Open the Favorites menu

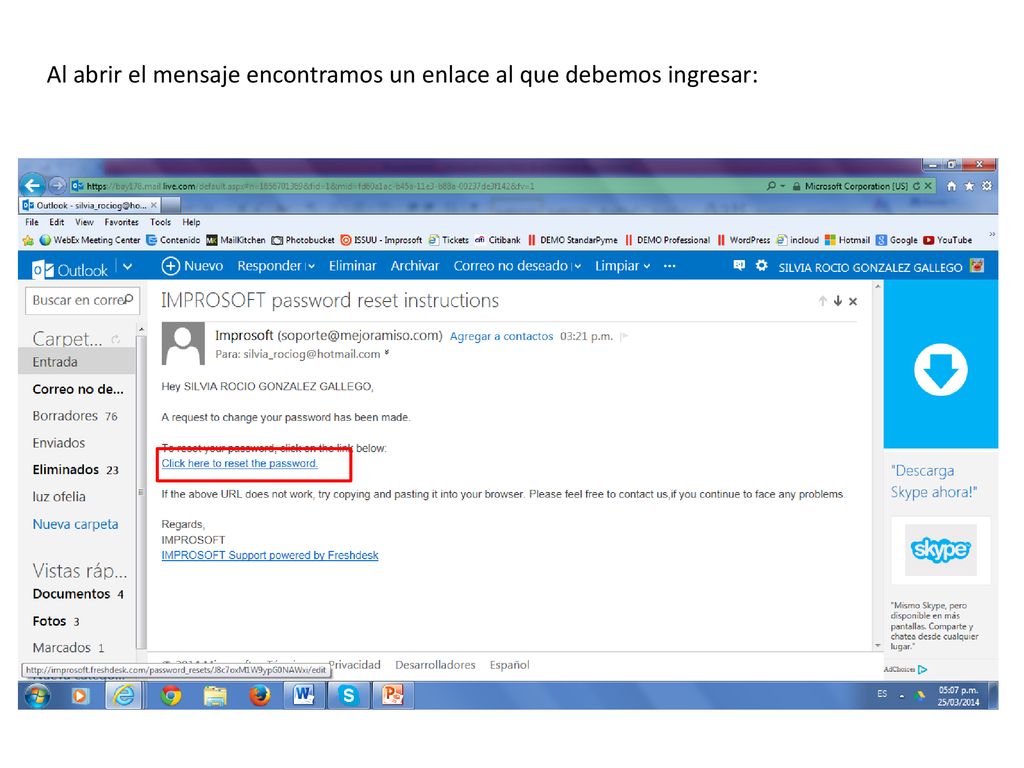point(121,222)
